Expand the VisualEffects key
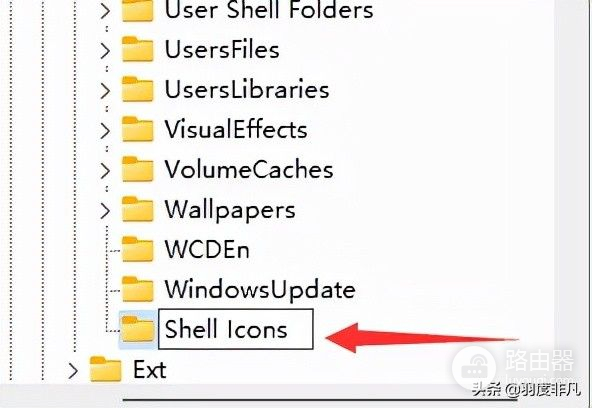592x408 pixels. click(x=105, y=130)
